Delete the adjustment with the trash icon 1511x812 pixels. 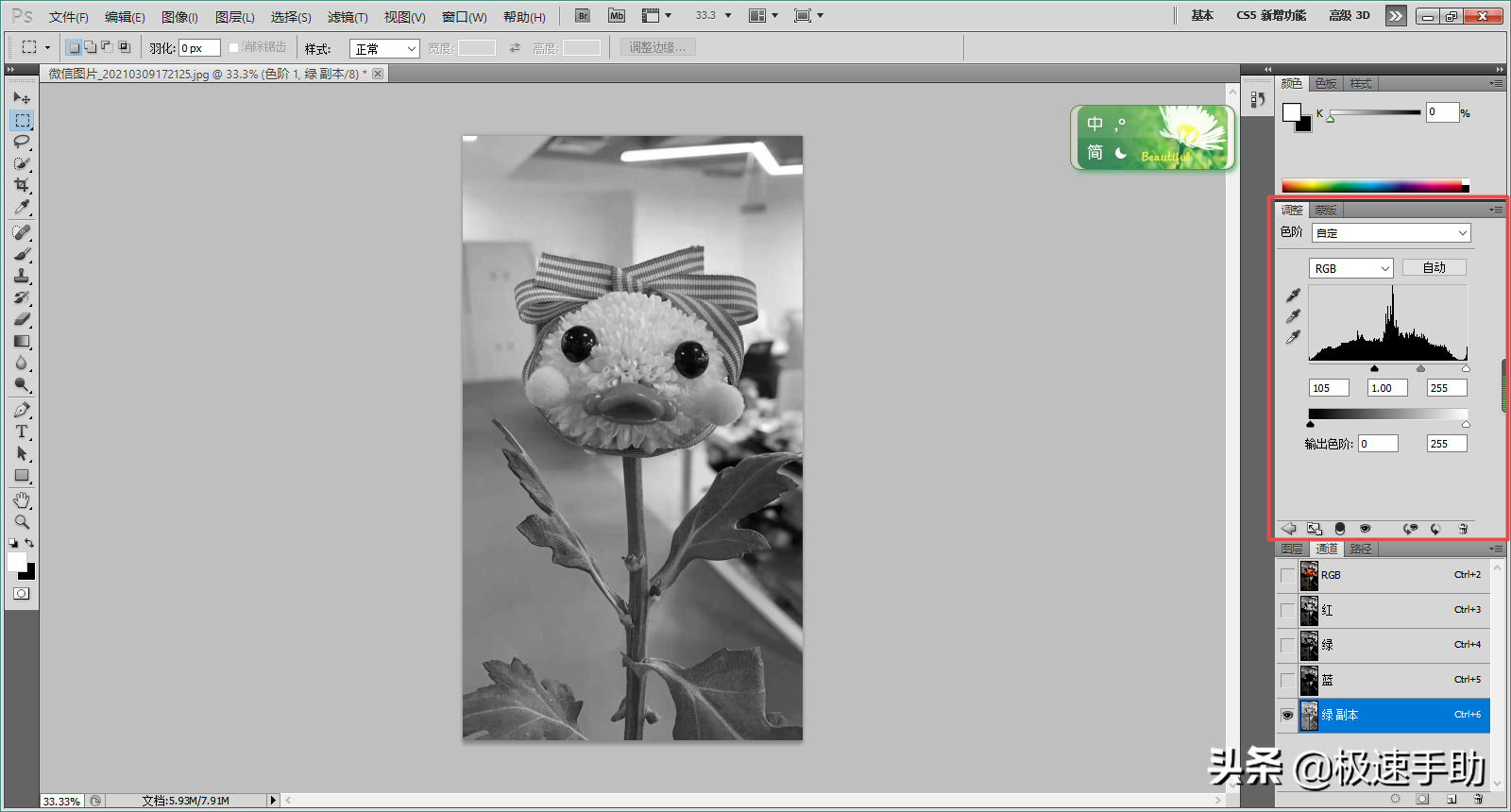[x=1463, y=529]
